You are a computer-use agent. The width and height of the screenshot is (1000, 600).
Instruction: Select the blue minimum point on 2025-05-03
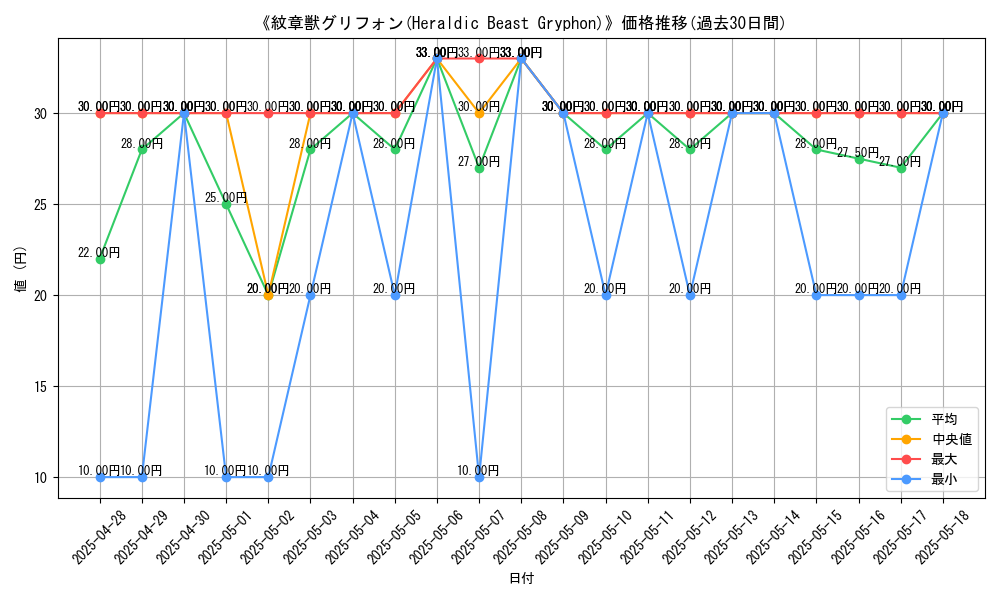pos(311,296)
